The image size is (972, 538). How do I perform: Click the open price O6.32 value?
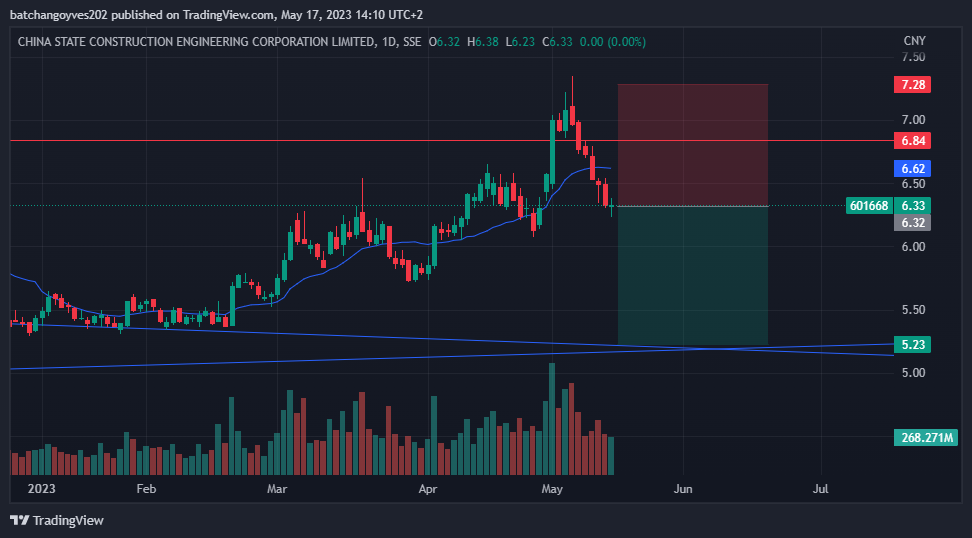(x=444, y=42)
